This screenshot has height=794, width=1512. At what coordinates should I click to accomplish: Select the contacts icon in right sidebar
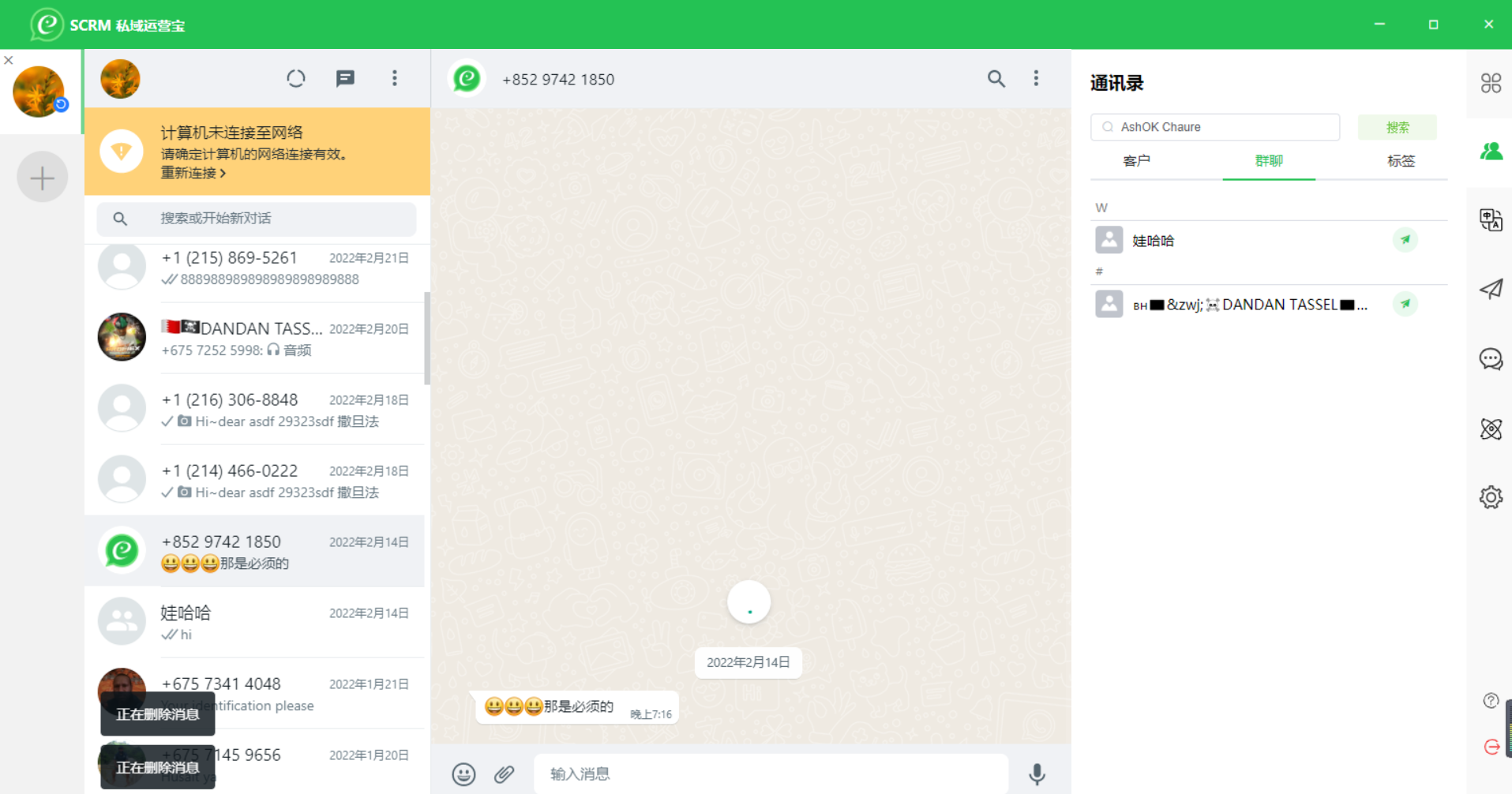pyautogui.click(x=1491, y=151)
